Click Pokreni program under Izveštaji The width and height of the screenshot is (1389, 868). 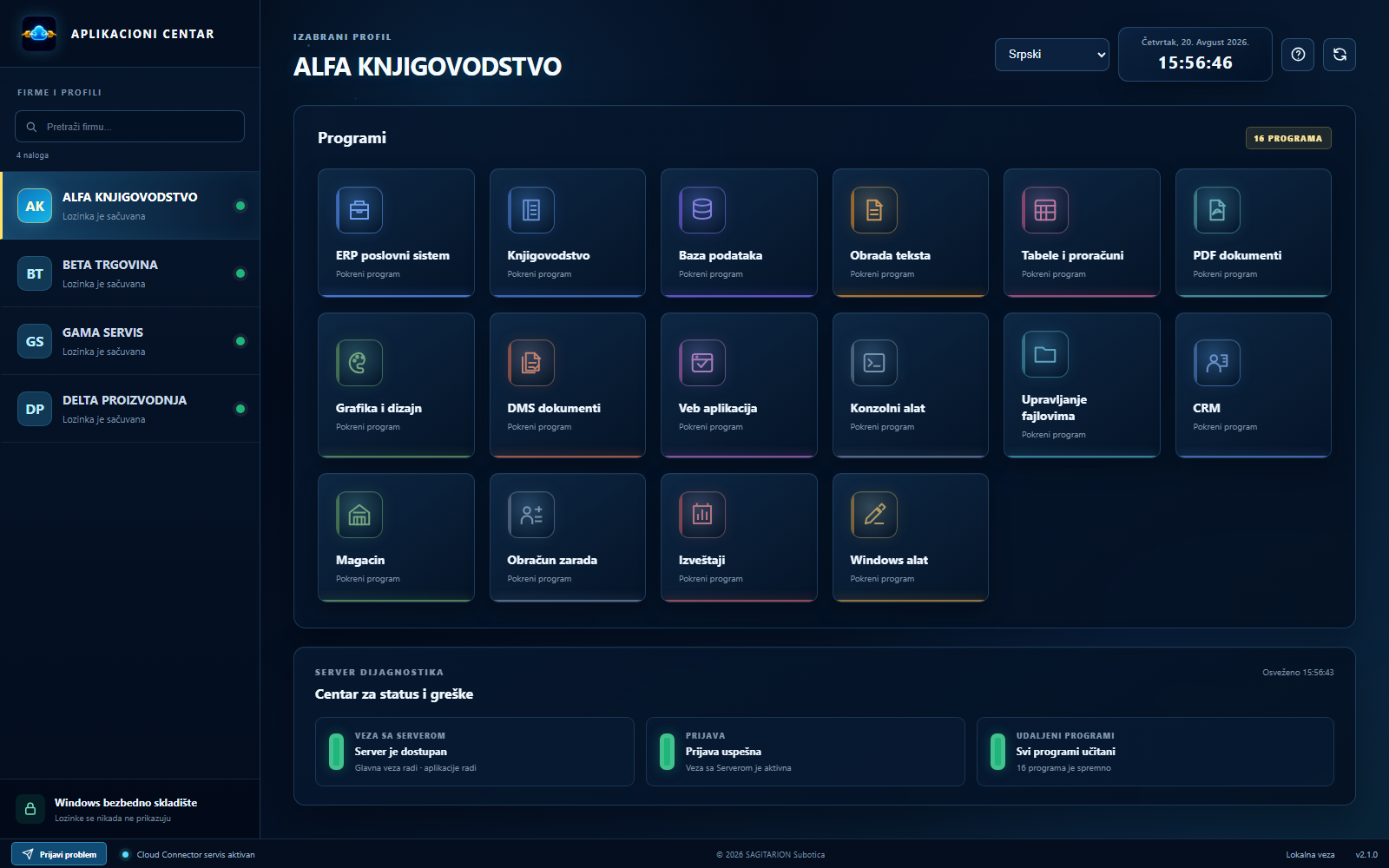[711, 579]
